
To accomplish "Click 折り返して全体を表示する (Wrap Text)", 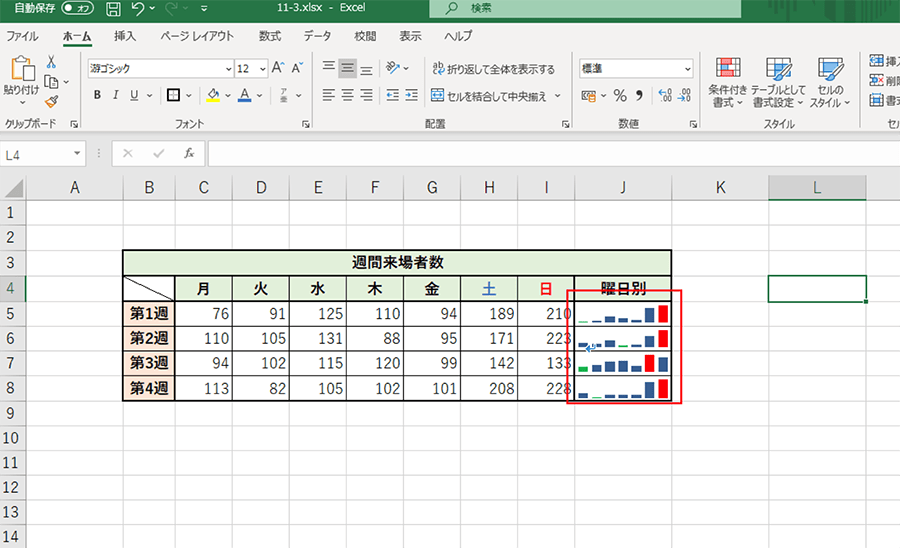I will click(493, 69).
